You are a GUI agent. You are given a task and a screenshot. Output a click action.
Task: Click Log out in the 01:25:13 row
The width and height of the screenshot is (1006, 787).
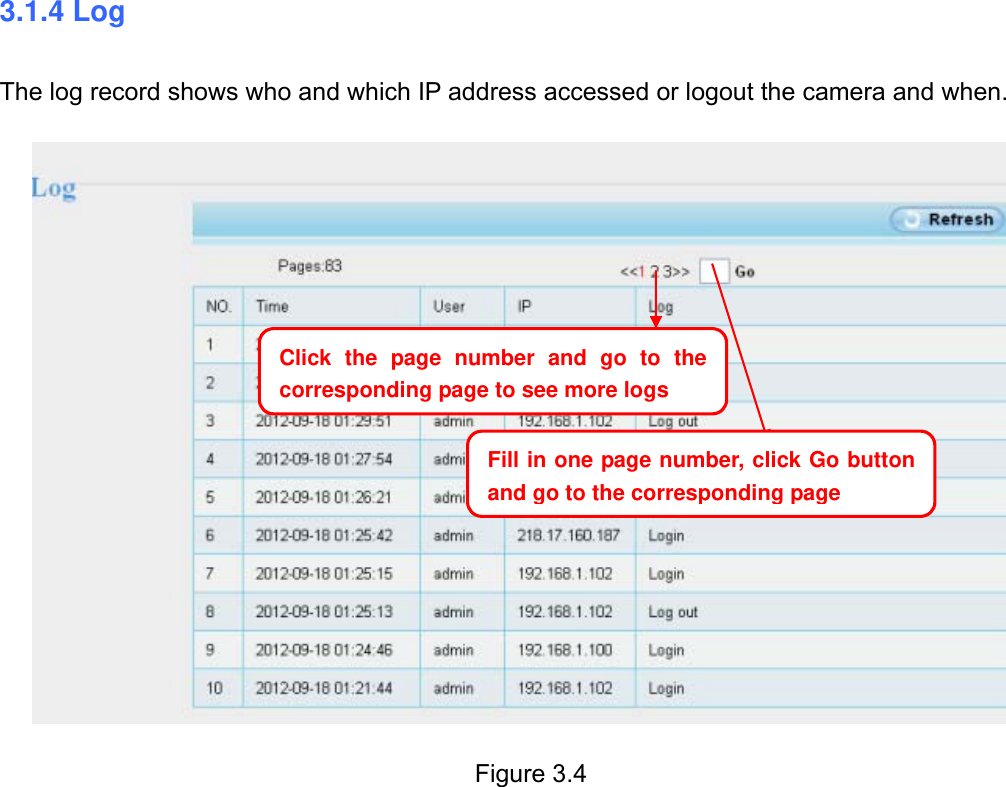coord(672,613)
